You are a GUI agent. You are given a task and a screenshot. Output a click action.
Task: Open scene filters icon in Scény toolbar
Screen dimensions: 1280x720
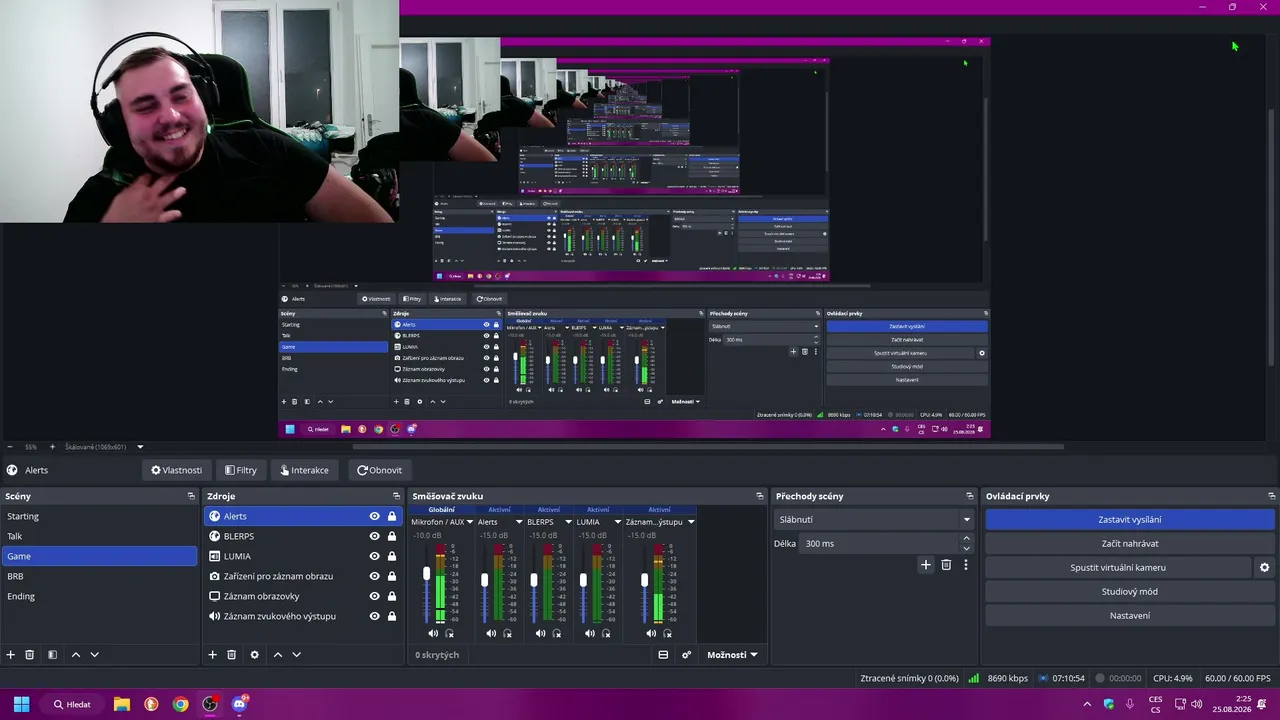tap(52, 655)
